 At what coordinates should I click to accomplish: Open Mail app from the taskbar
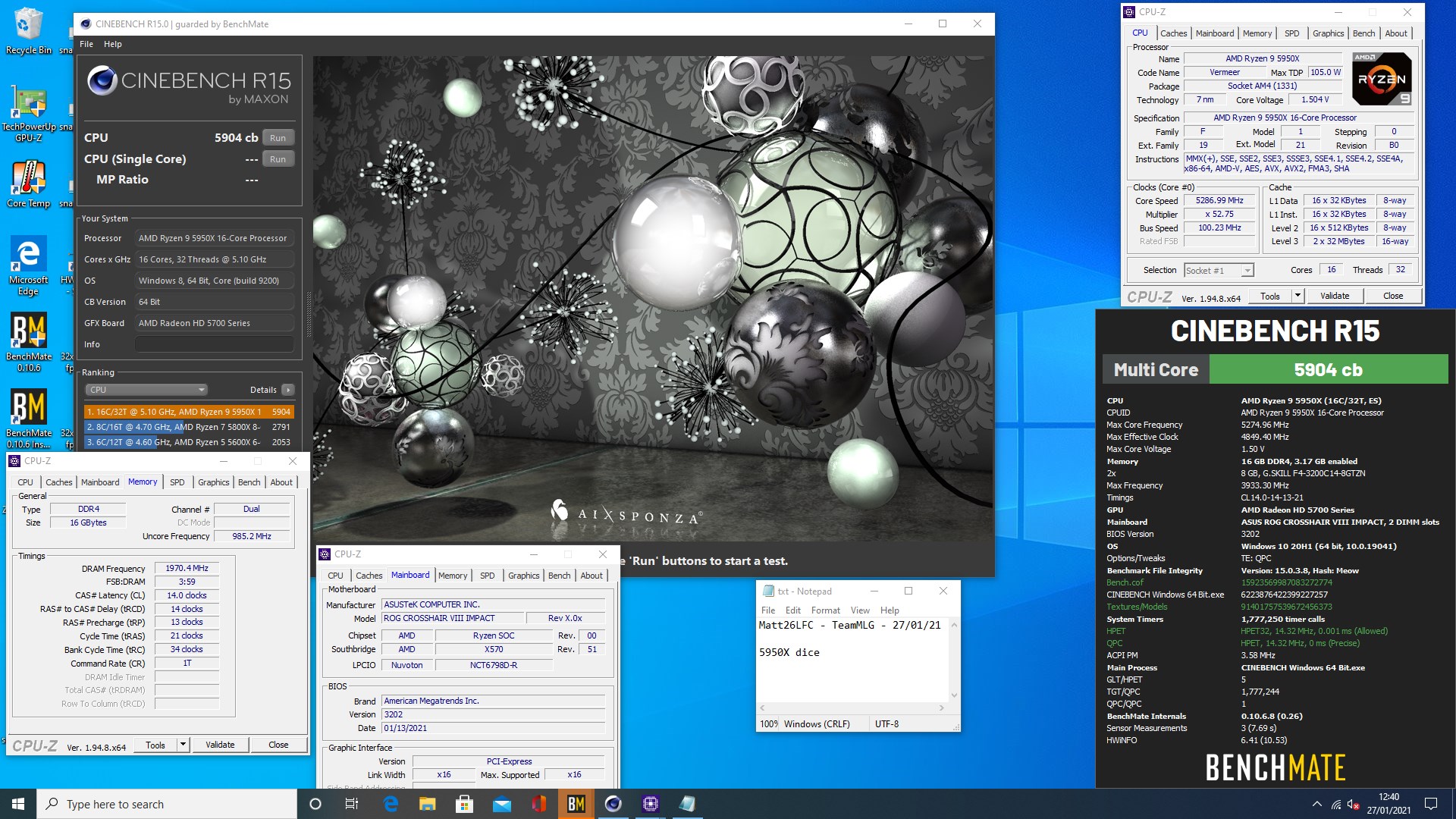(x=501, y=804)
